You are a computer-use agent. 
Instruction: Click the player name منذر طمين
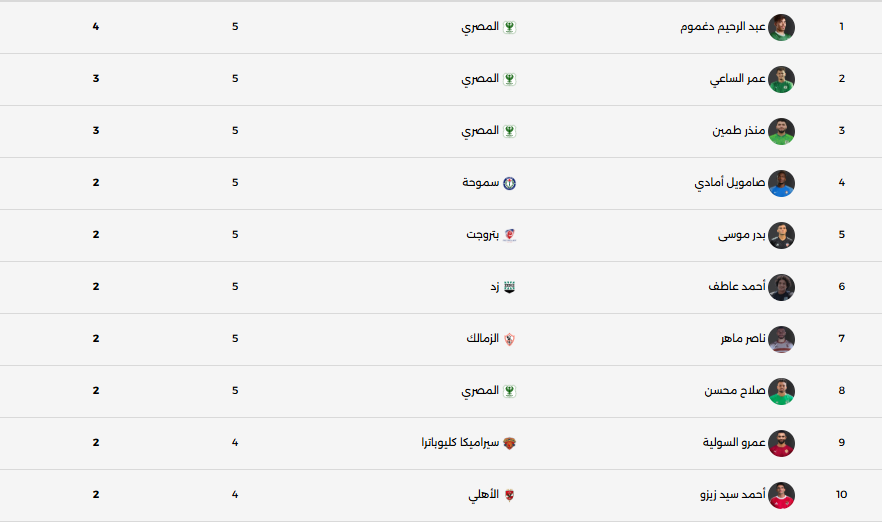738,131
